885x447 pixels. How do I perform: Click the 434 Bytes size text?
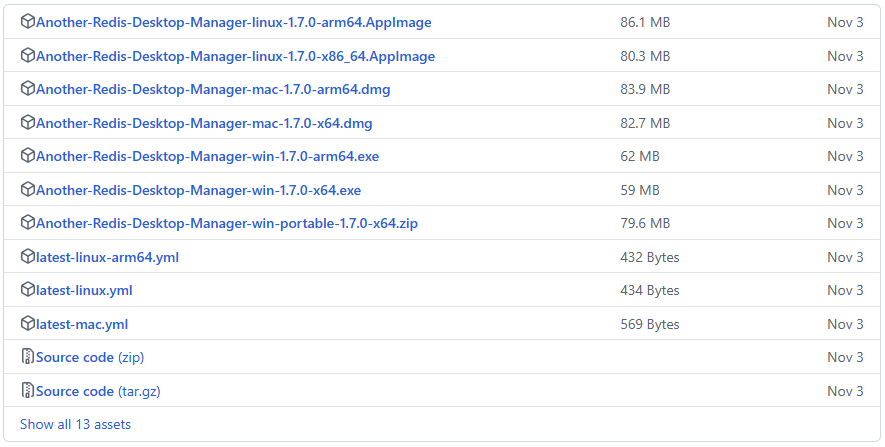(650, 291)
